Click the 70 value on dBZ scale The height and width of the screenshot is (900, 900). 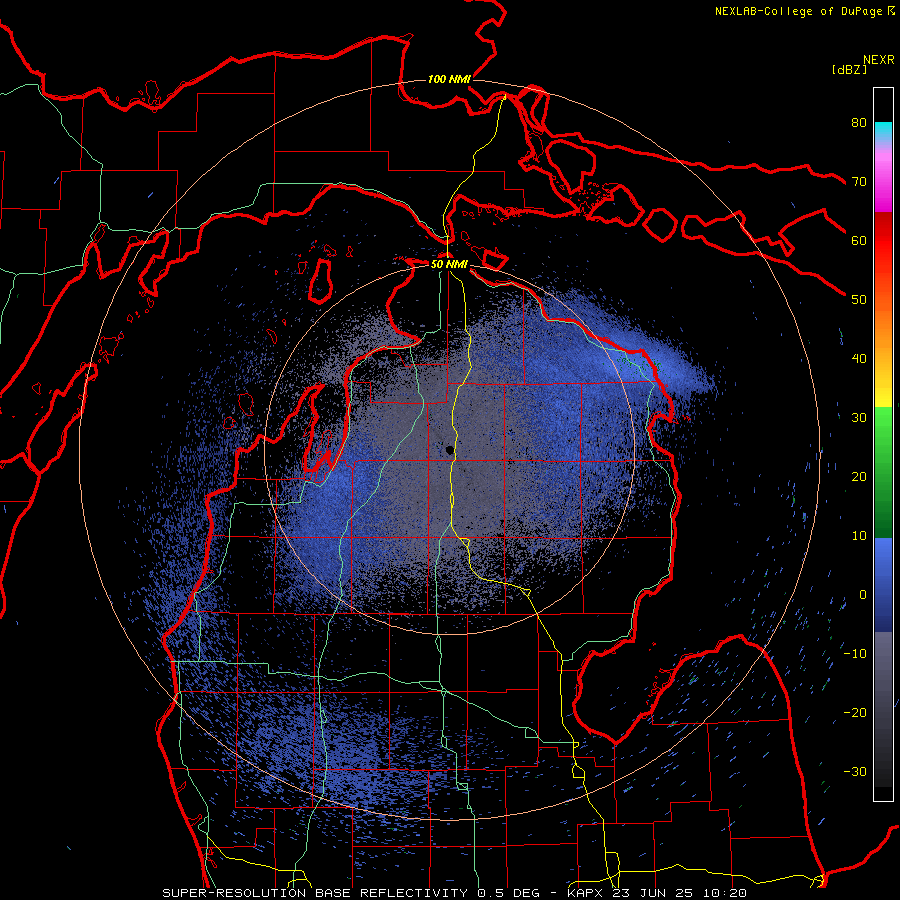859,182
